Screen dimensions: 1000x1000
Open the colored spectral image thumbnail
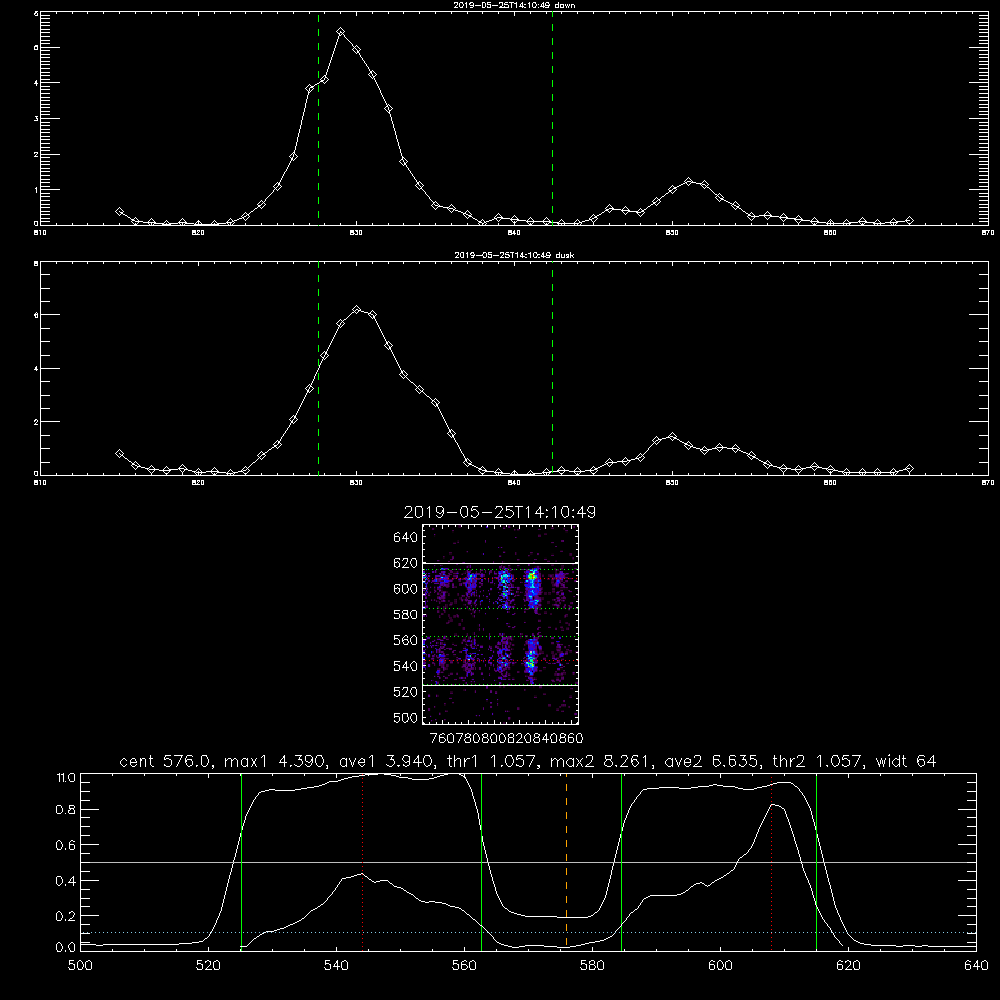click(501, 624)
